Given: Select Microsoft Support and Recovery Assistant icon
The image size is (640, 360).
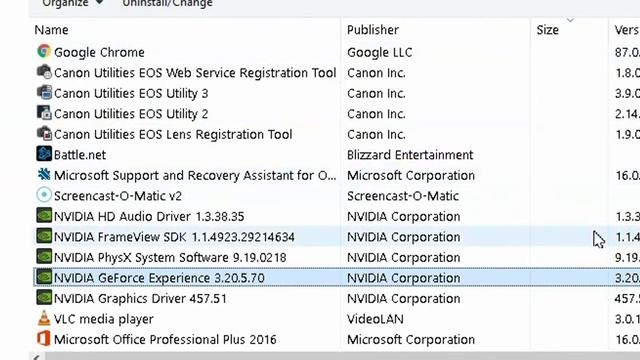Looking at the screenshot, I should pos(44,175).
